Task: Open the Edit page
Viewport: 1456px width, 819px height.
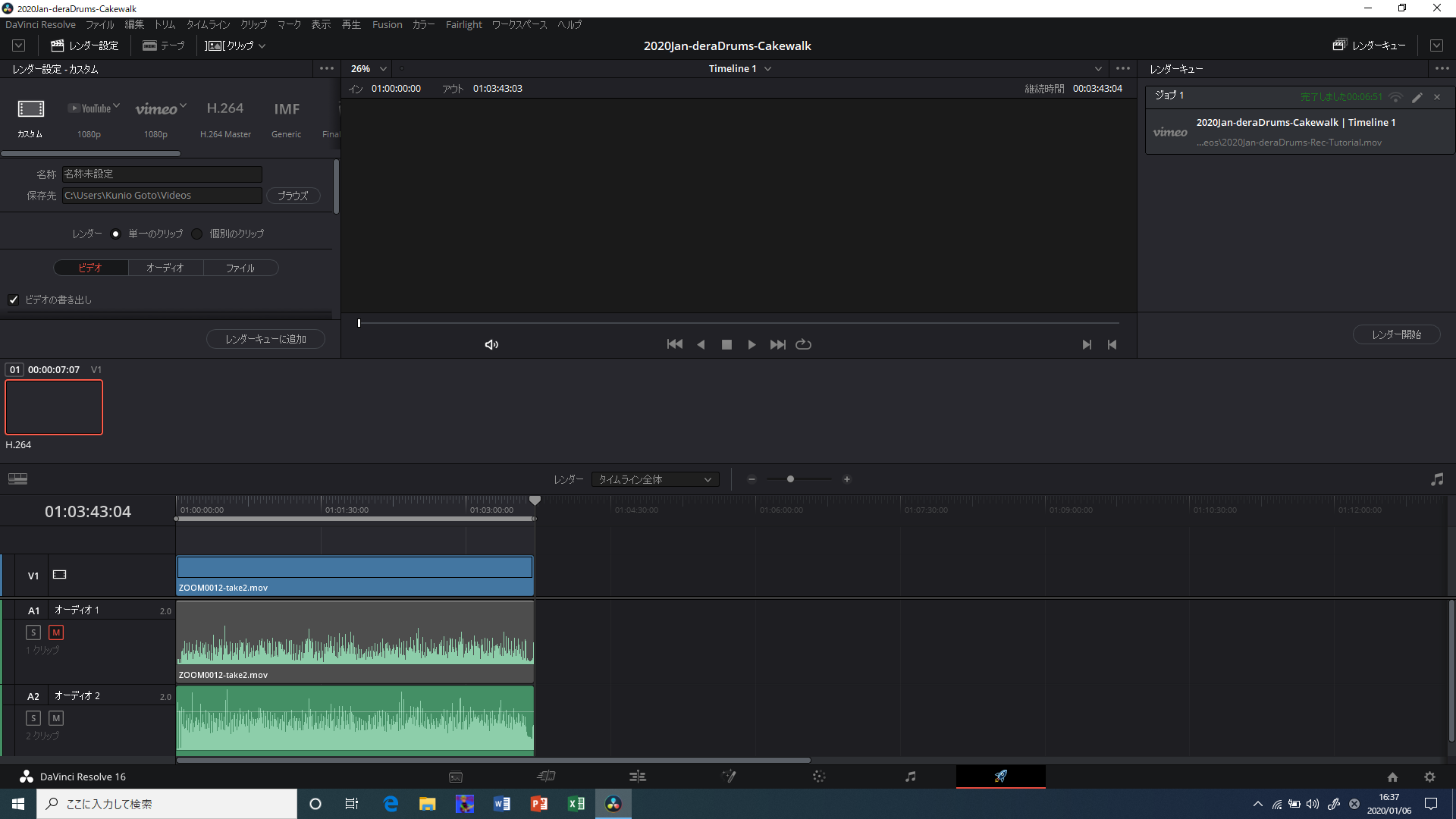Action: coord(638,777)
